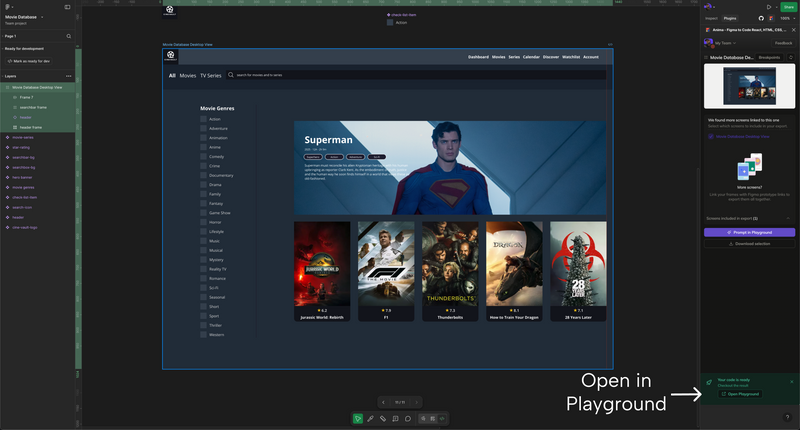800x430 pixels.
Task: Open the dropdown arrow next to Present
Action: 777,7
